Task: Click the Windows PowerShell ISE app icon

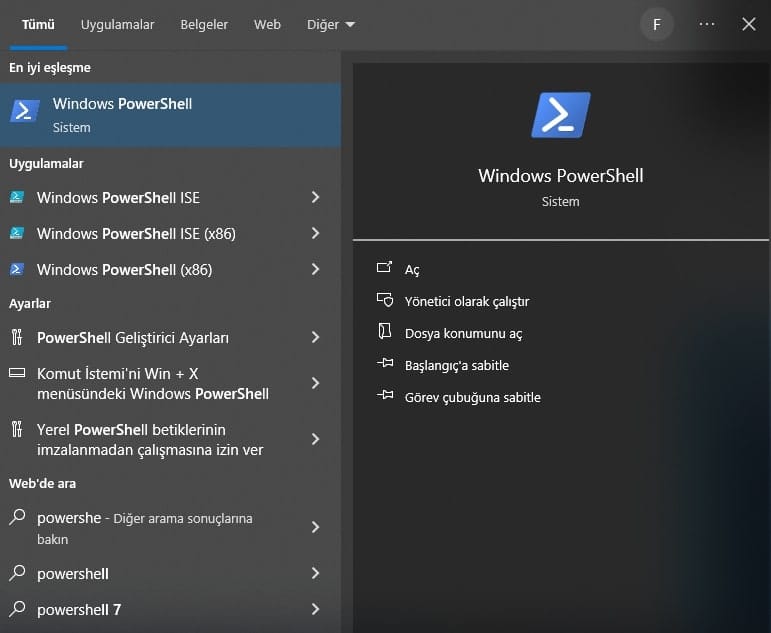Action: coord(17,198)
